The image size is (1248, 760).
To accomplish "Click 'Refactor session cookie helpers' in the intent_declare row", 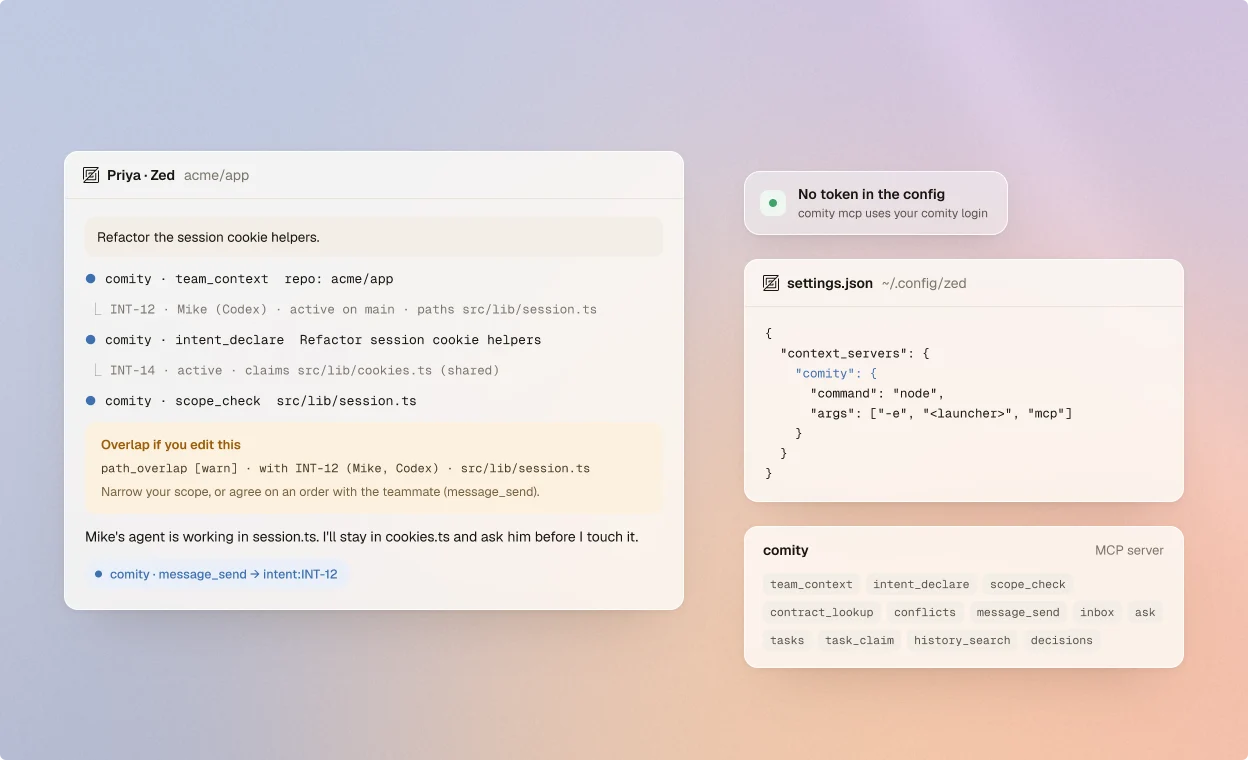I will [x=420, y=340].
